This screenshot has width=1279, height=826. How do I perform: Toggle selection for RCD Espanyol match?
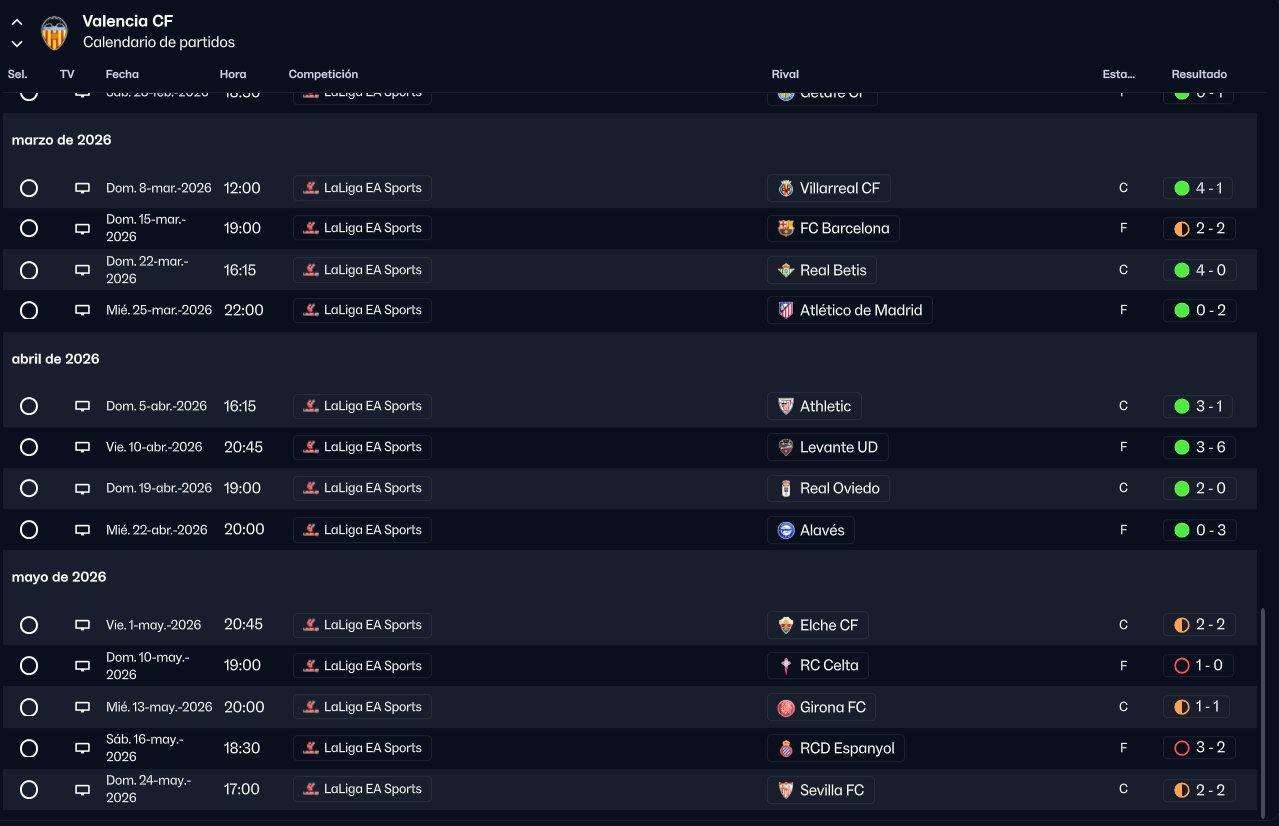pyautogui.click(x=29, y=748)
